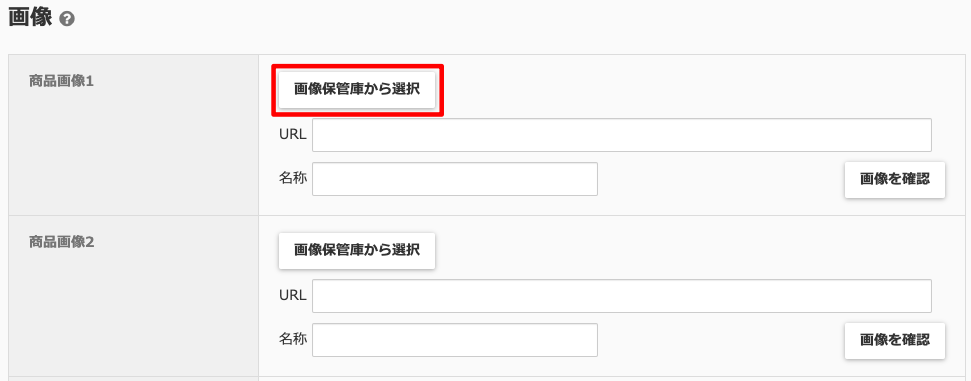This screenshot has width=971, height=381.
Task: Click blank space right of 商品画像2 library button
Action: (700, 250)
